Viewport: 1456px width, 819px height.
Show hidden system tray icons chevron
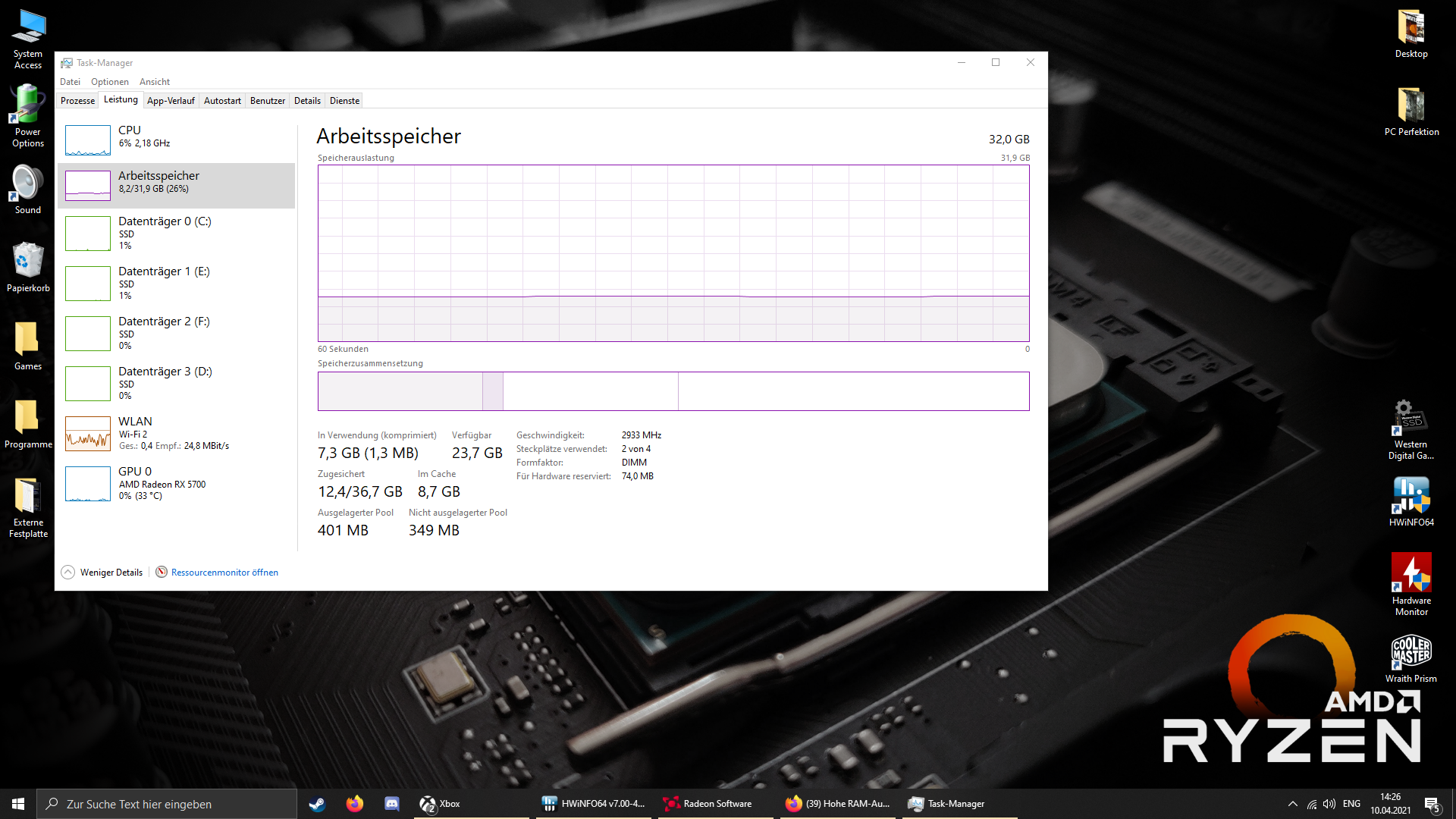[1292, 804]
